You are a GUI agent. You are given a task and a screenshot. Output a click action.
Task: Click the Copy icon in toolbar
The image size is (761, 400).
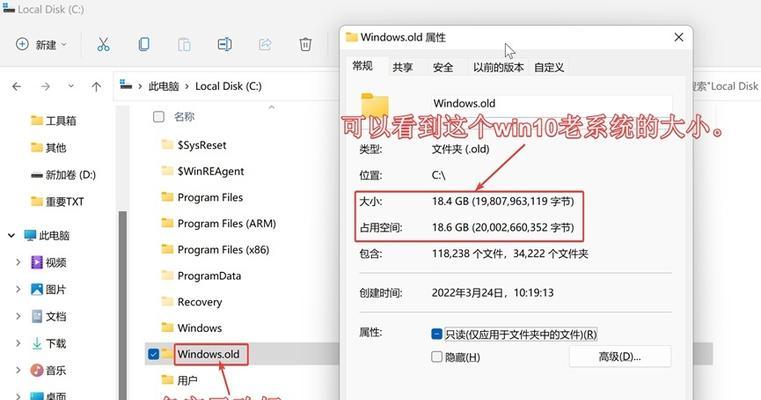coord(144,45)
